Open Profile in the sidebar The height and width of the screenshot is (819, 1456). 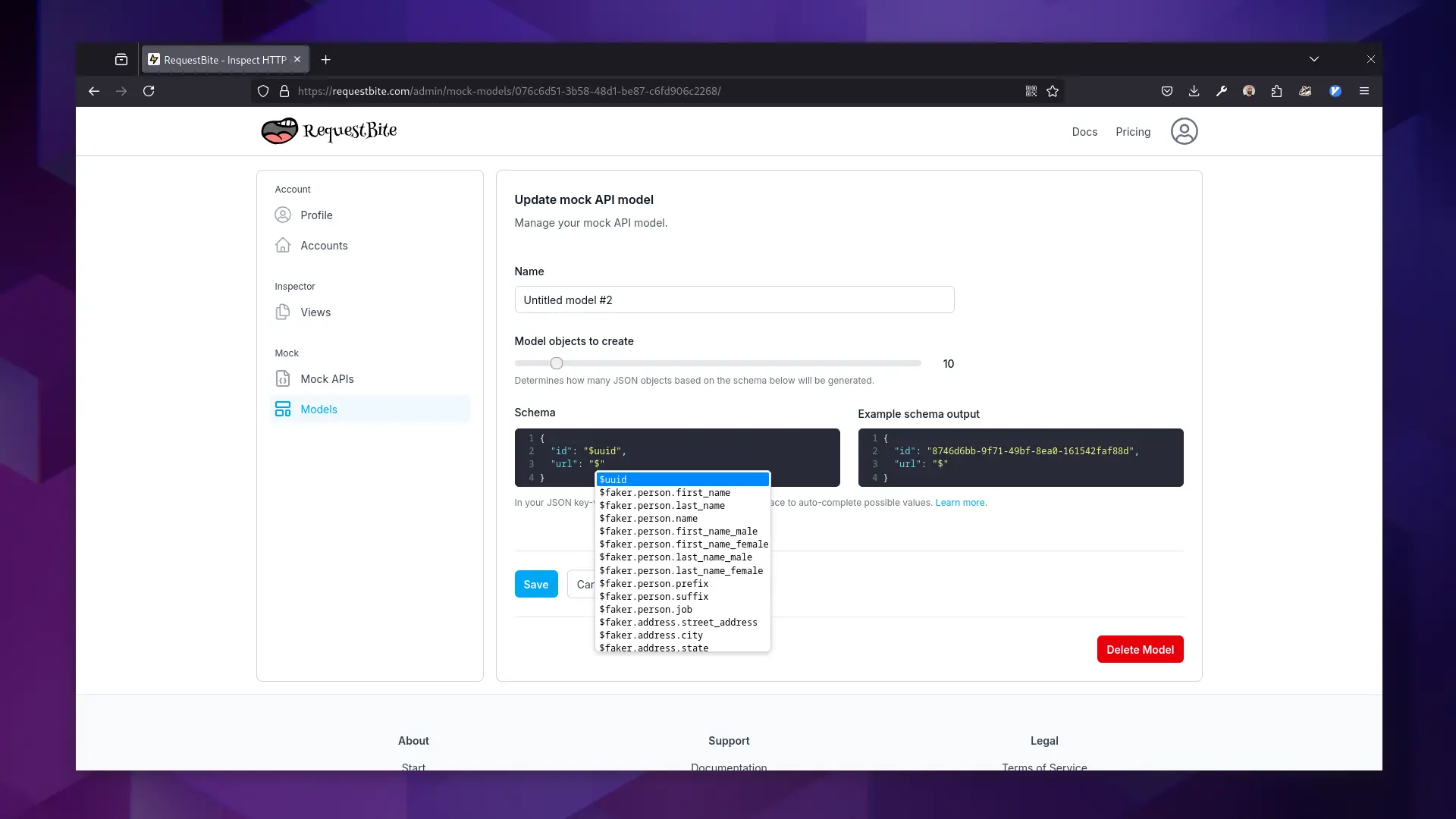[370, 215]
